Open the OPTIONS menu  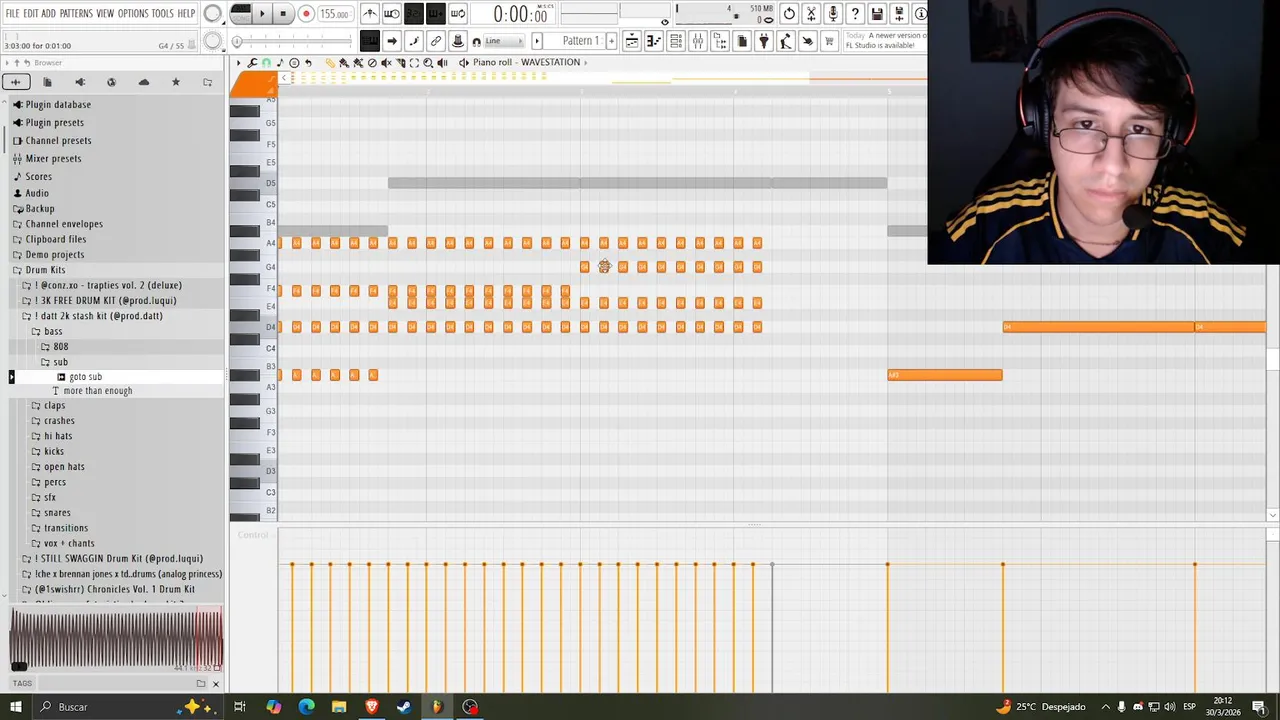[x=133, y=14]
